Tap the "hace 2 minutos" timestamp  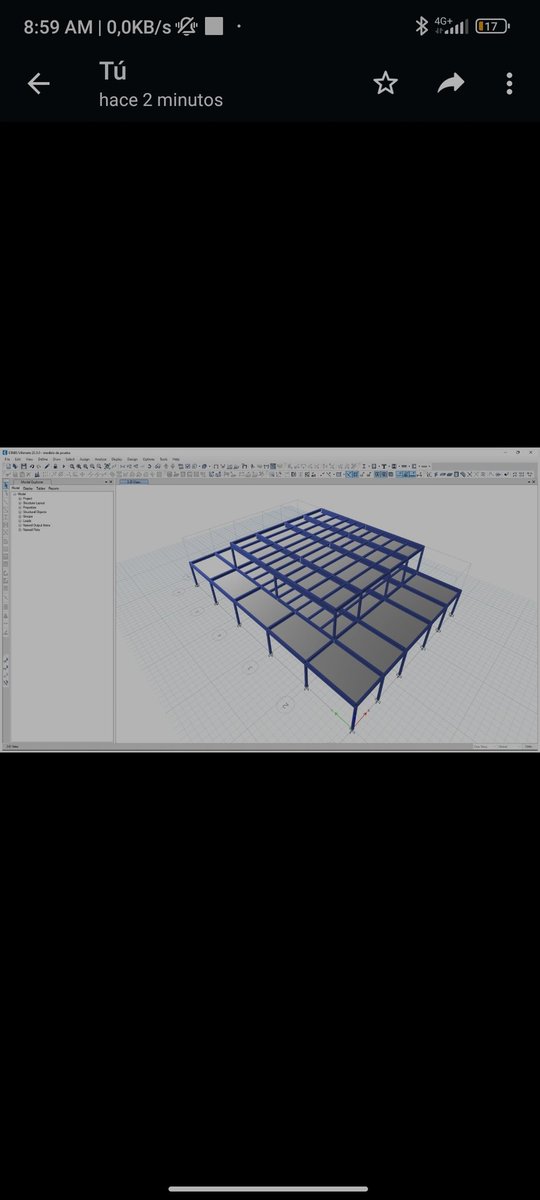click(x=161, y=100)
